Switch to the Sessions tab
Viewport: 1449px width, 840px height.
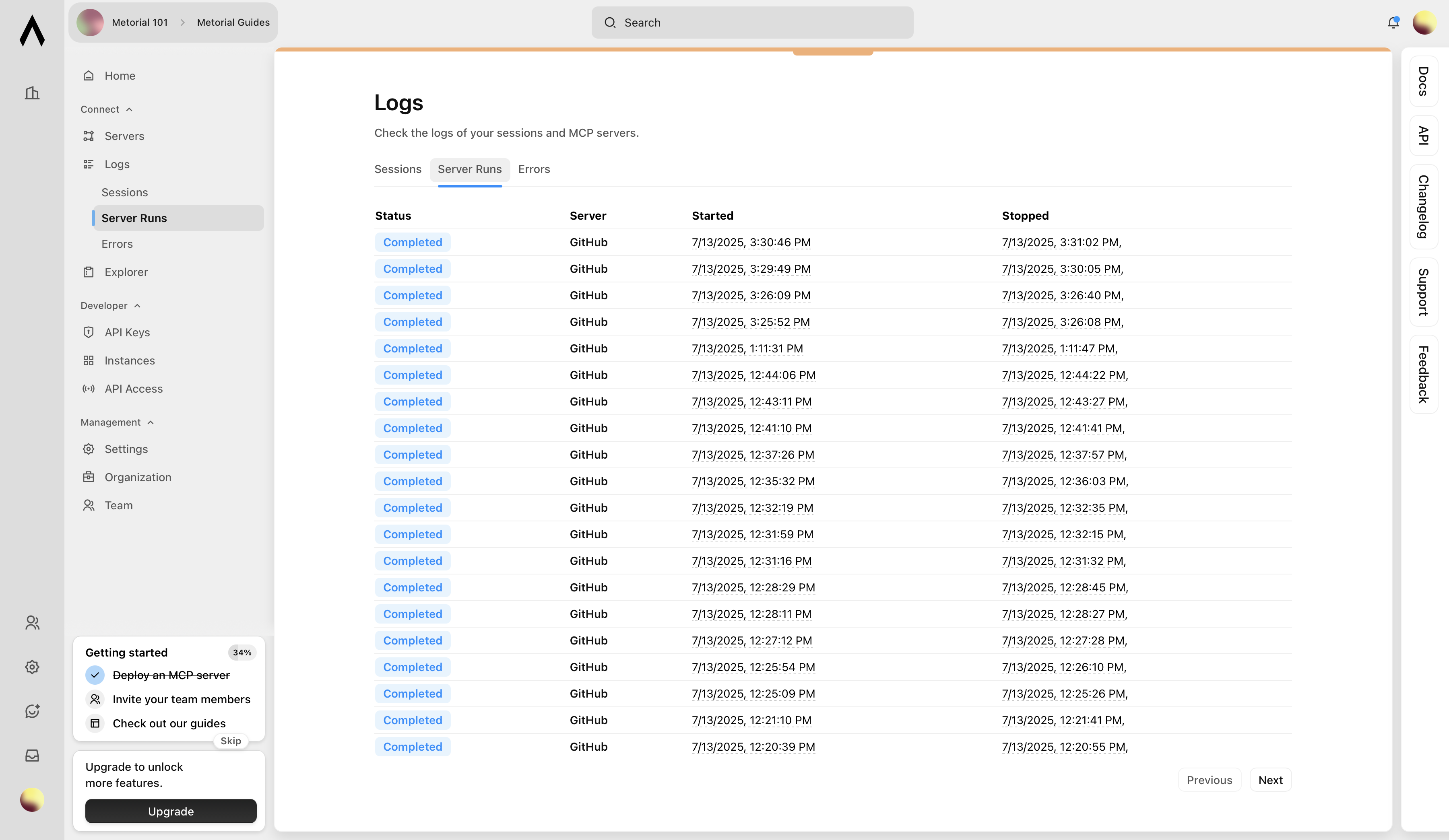(398, 169)
